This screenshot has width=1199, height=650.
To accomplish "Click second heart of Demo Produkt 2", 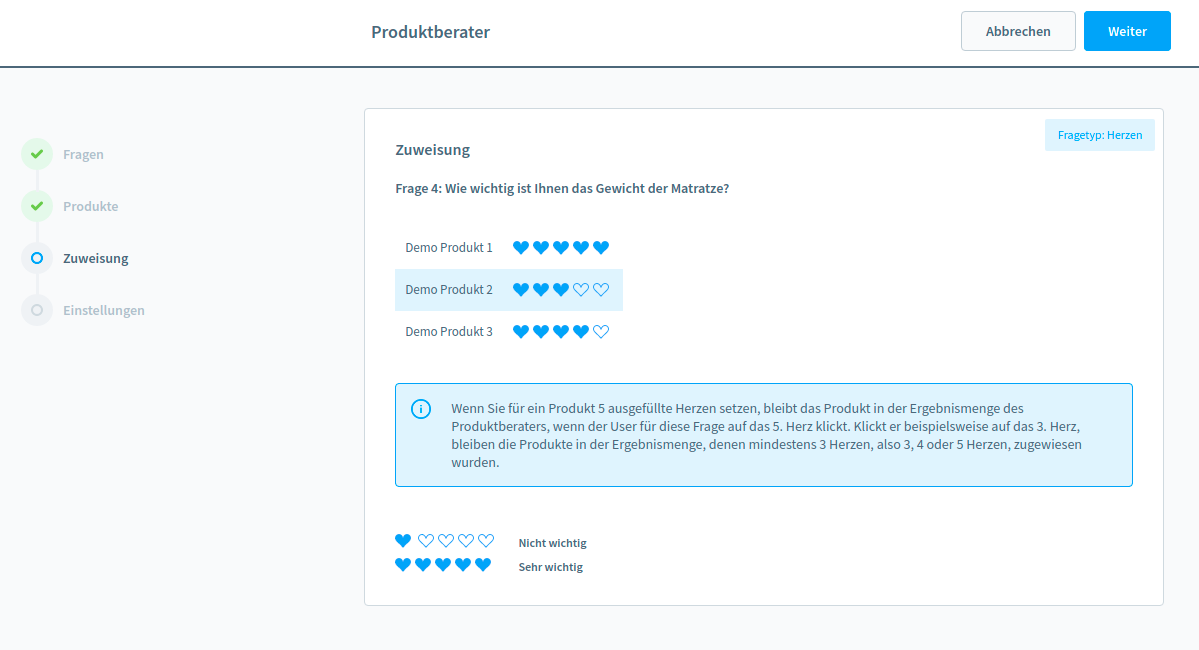I will tap(541, 290).
